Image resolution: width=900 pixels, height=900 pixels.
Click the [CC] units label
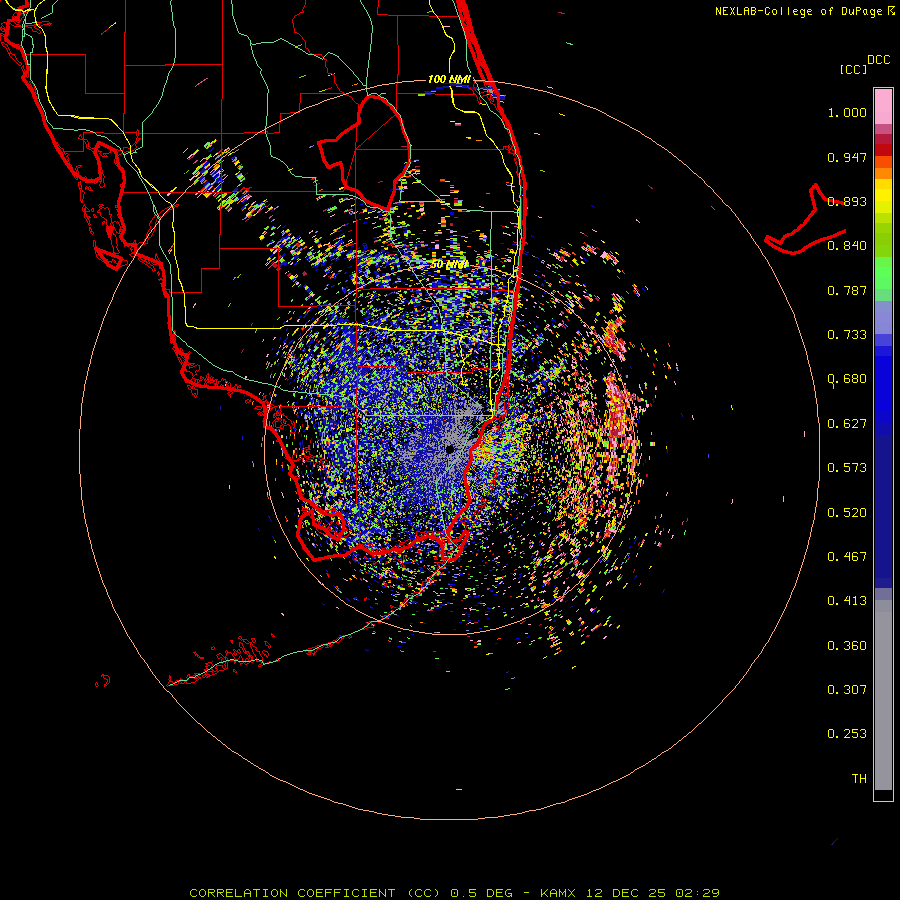coord(853,69)
